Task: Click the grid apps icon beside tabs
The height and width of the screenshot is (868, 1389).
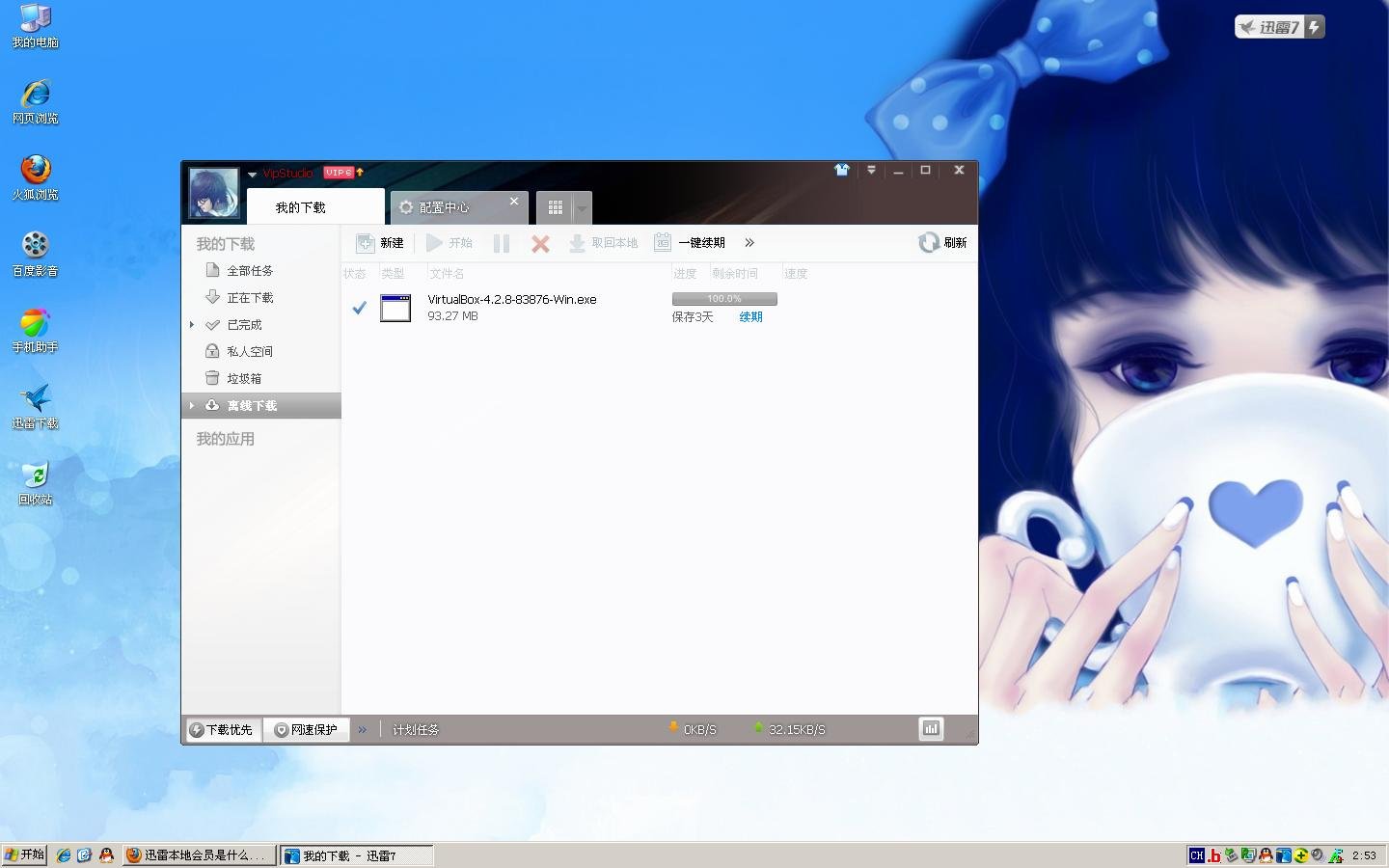Action: tap(556, 207)
